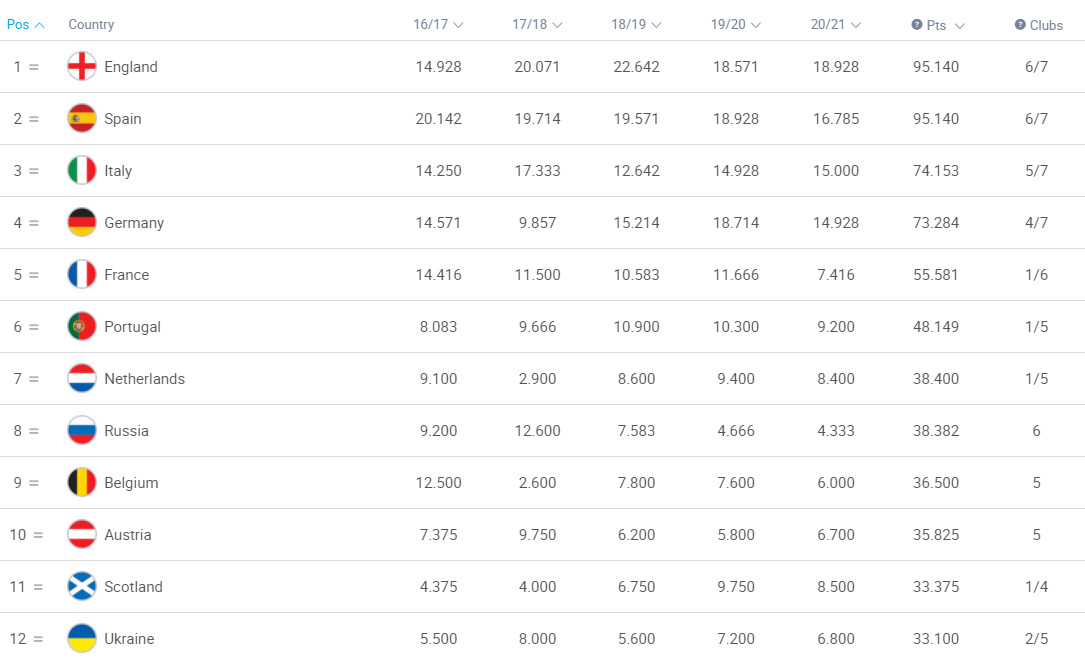
Task: Toggle the Pos column sort order
Action: 26,24
